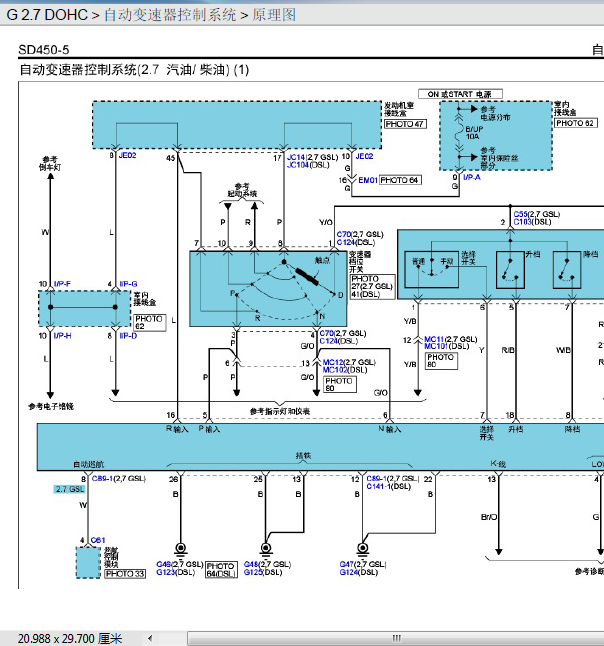Open the C89-1 link beside pin 8
Image resolution: width=604 pixels, height=646 pixels.
point(101,478)
